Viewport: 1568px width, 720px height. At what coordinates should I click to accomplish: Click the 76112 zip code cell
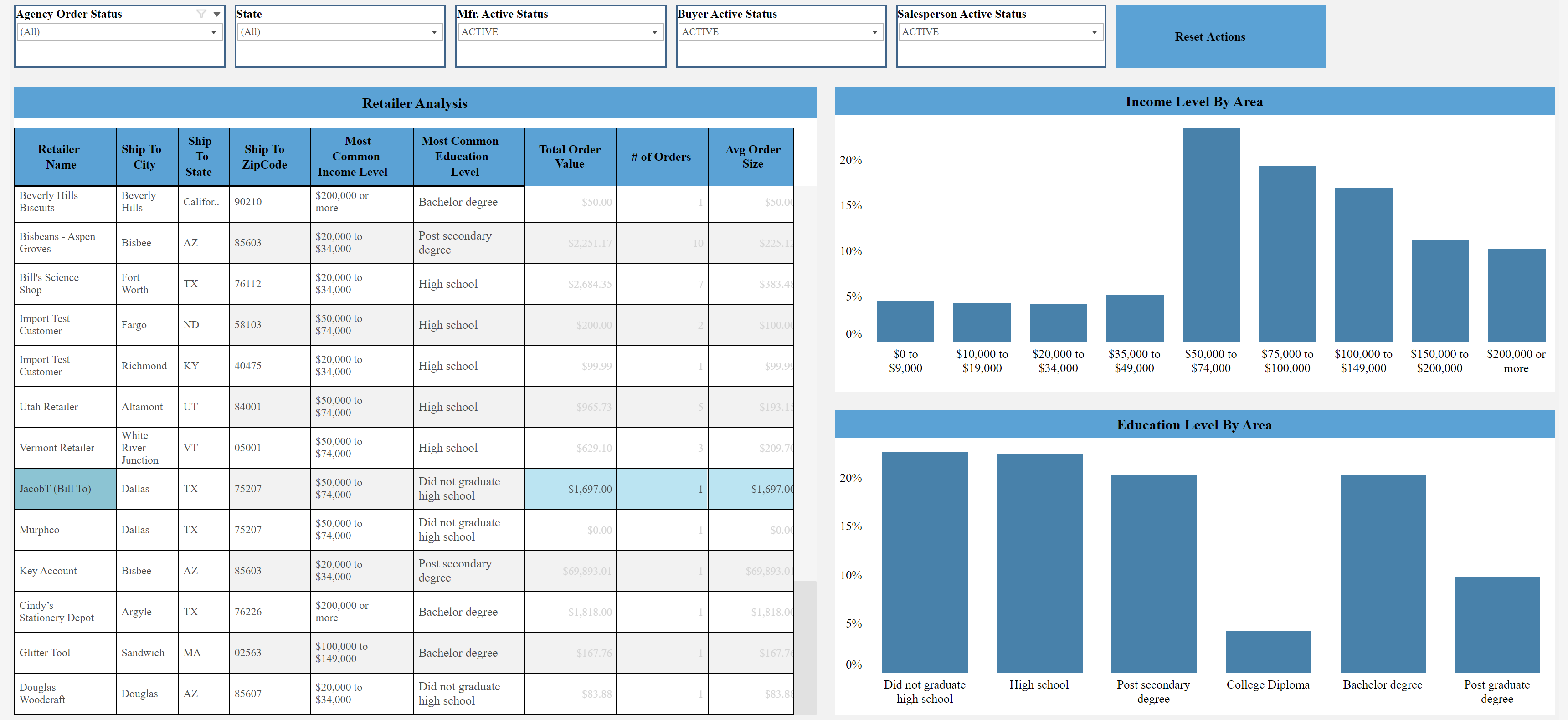[x=270, y=284]
